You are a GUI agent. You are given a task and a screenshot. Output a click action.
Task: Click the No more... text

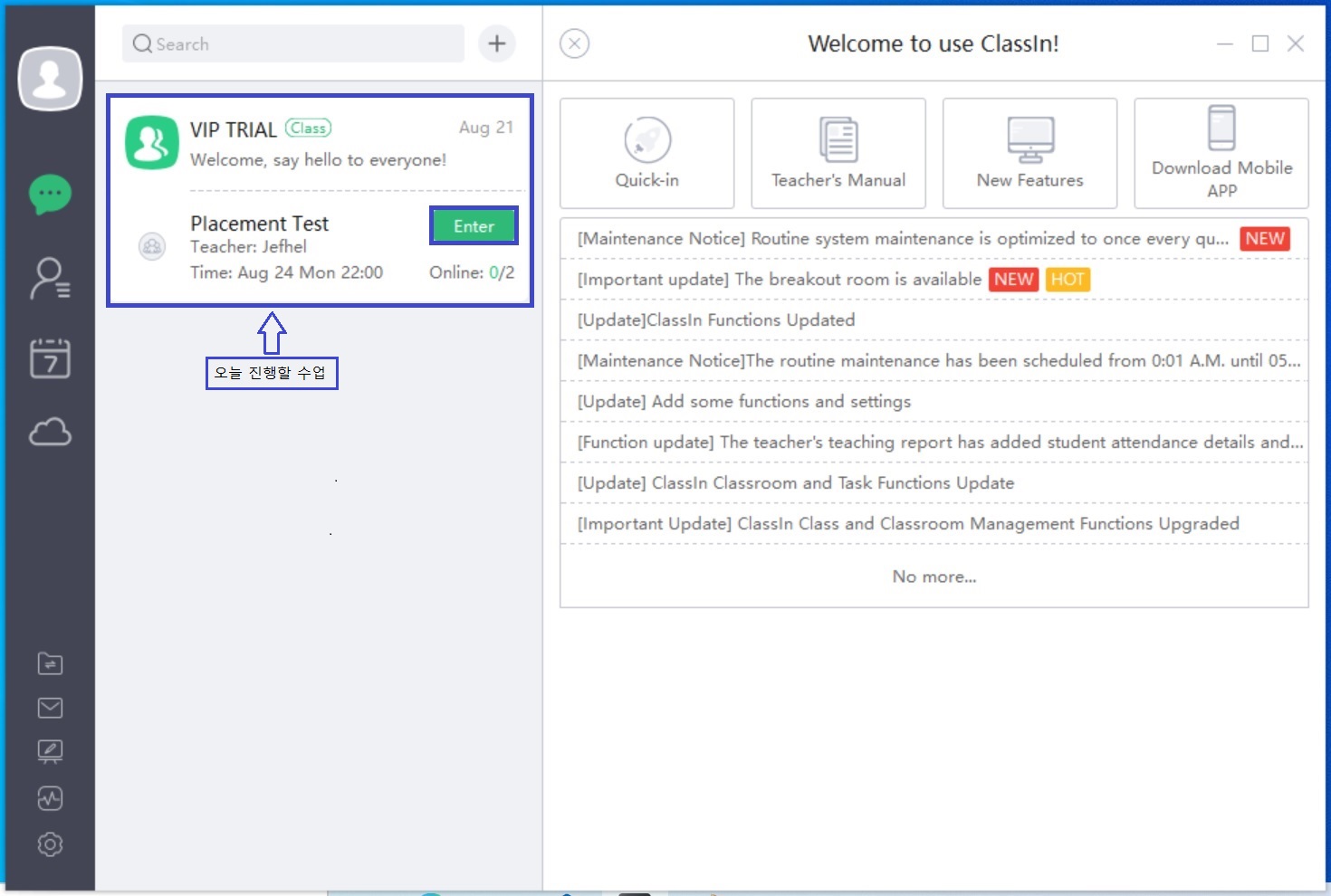(934, 577)
